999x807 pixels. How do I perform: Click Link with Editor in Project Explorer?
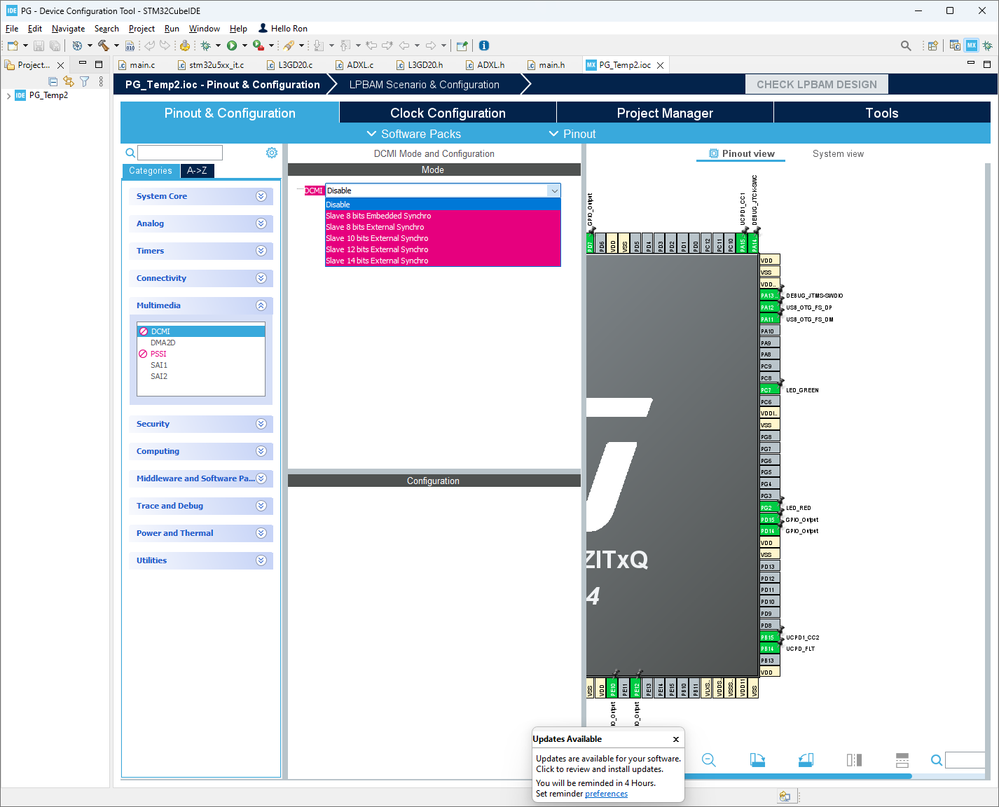point(68,82)
